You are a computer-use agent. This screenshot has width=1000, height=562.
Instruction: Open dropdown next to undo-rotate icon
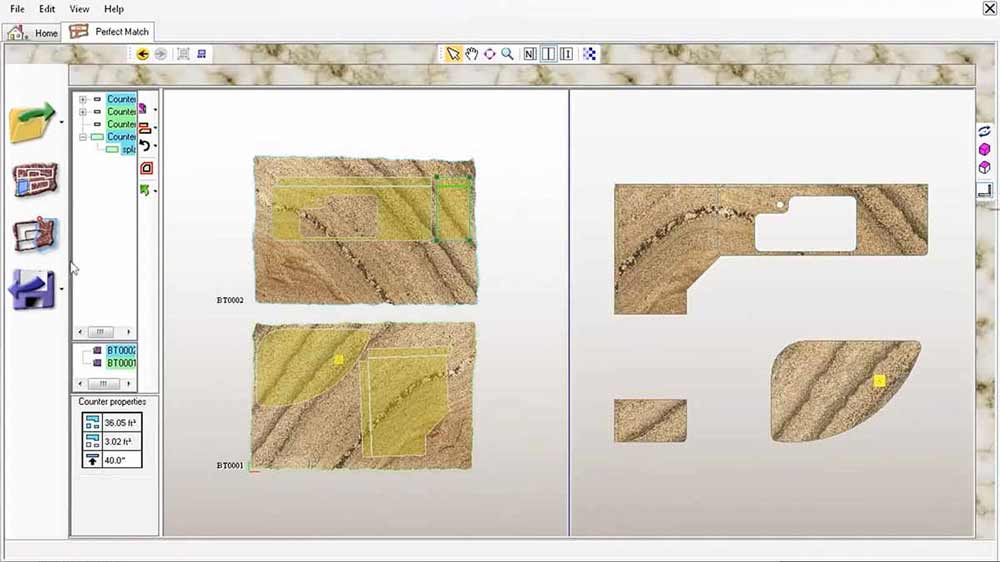155,146
